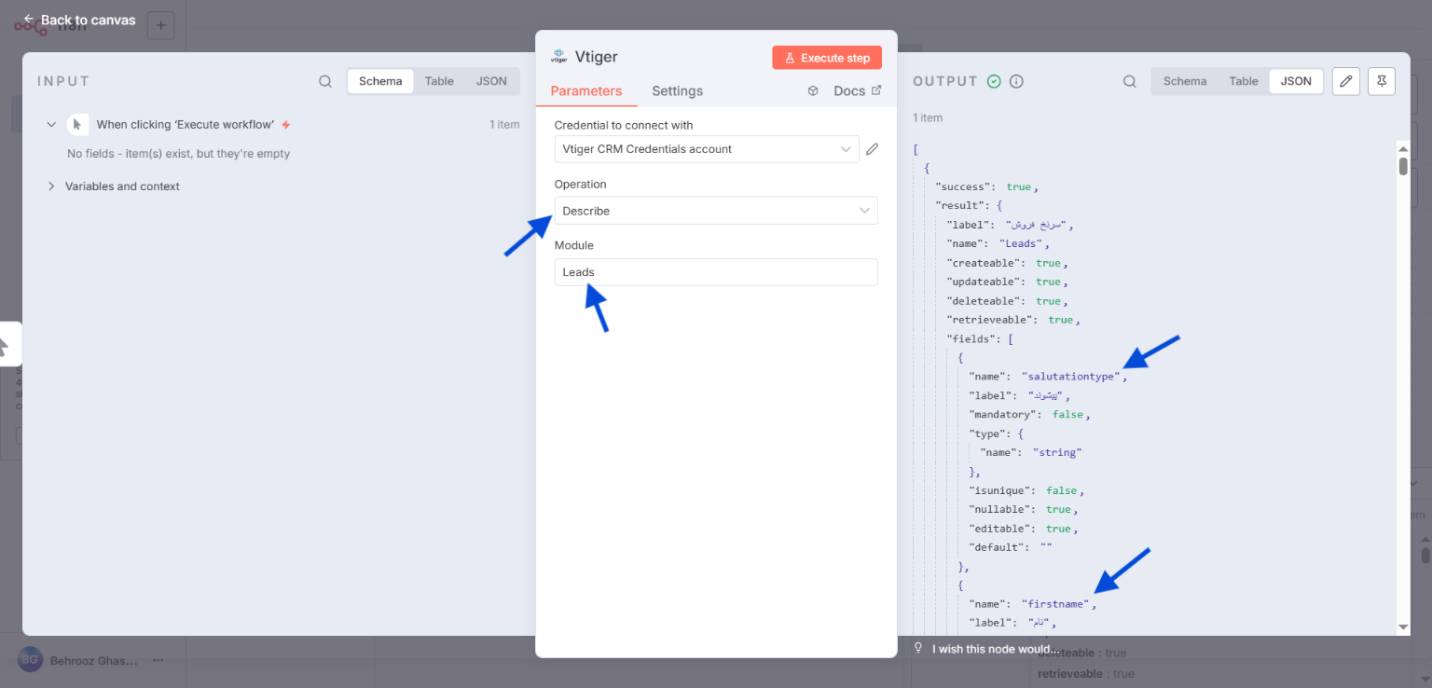Click the trigger cursor icon in Input
This screenshot has width=1432, height=688.
(77, 125)
